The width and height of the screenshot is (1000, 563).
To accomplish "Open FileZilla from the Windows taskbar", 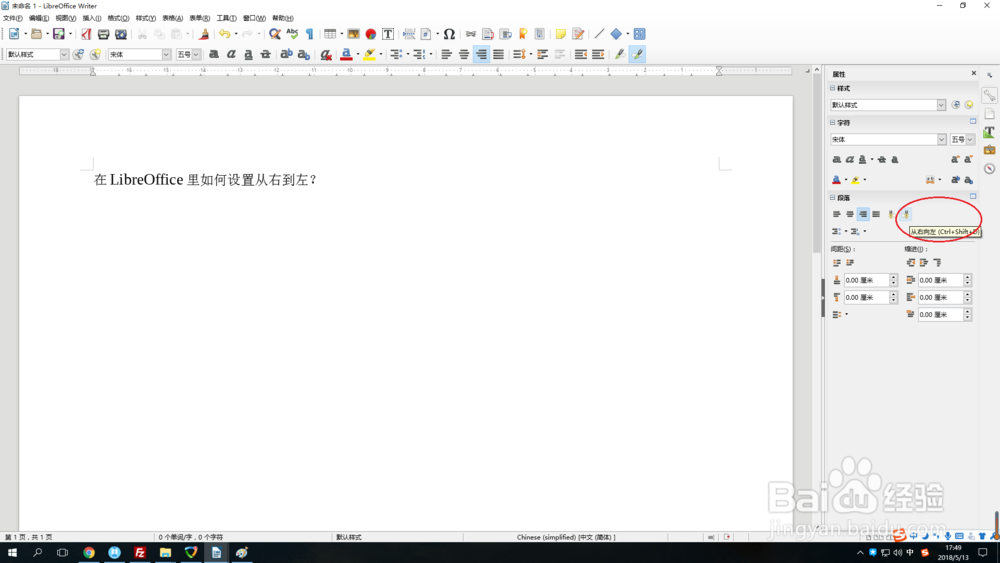I will (x=140, y=553).
